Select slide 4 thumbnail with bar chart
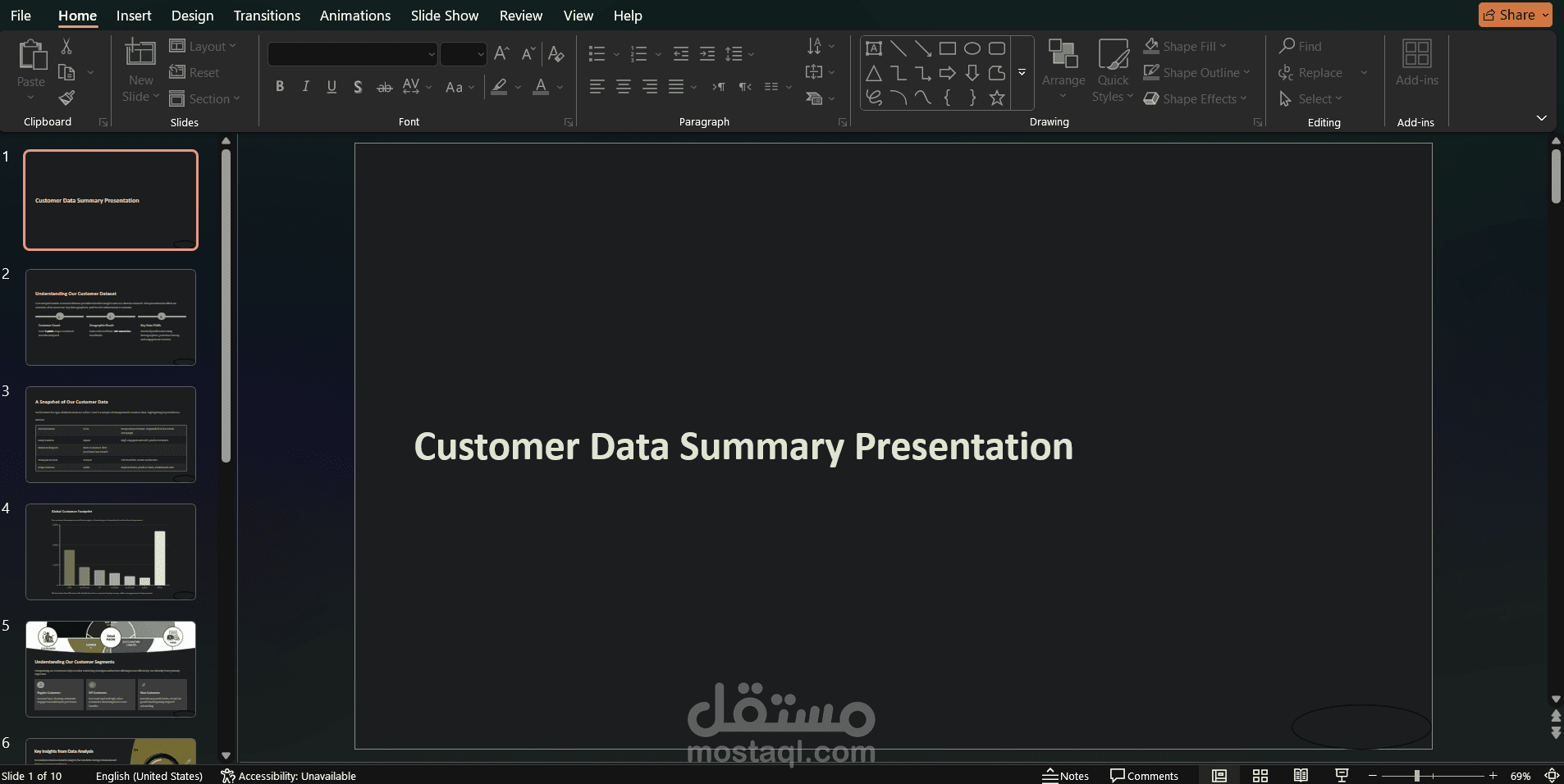The image size is (1564, 784). tap(111, 551)
